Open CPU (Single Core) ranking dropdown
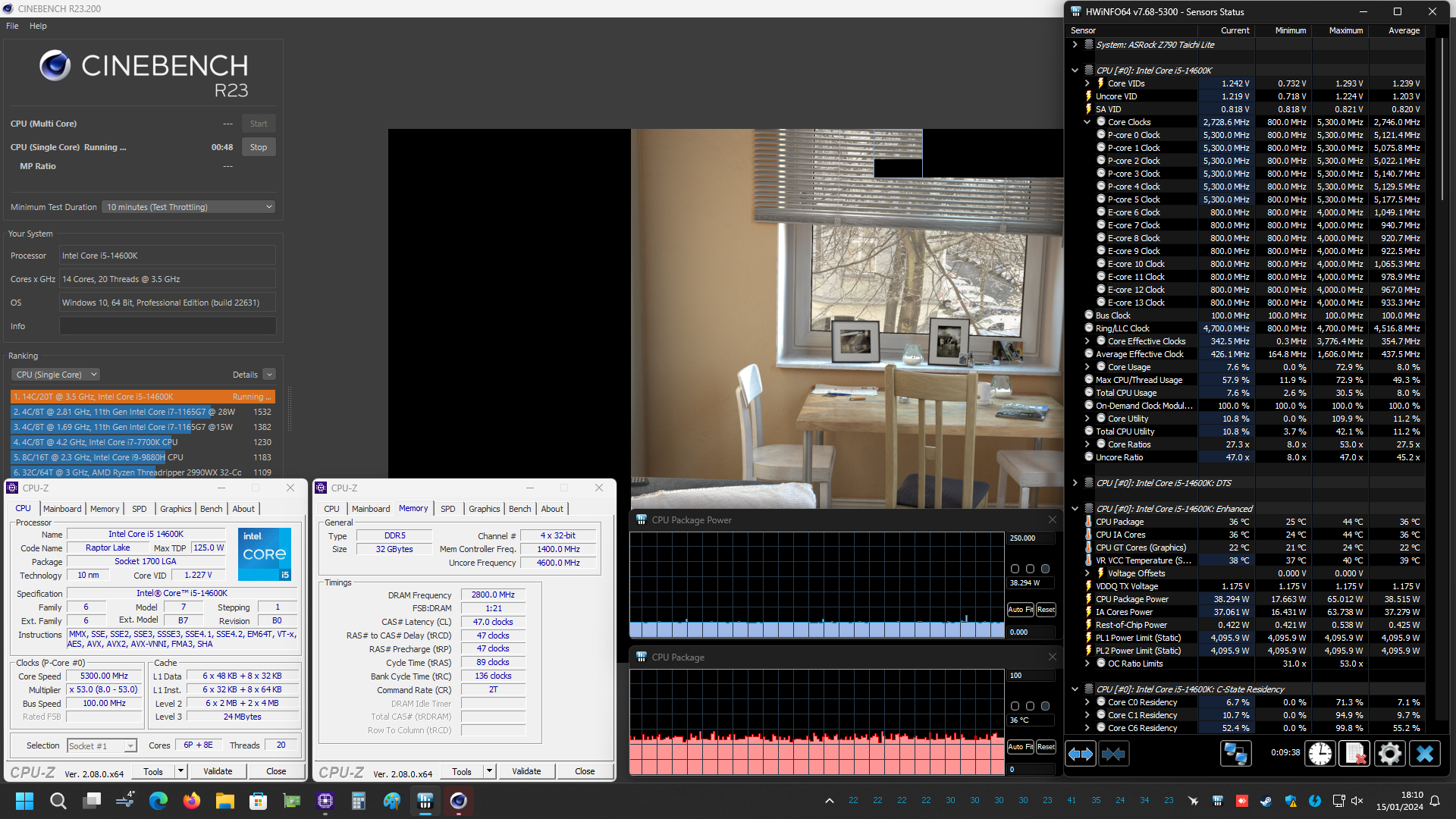This screenshot has width=1456, height=819. click(x=56, y=375)
